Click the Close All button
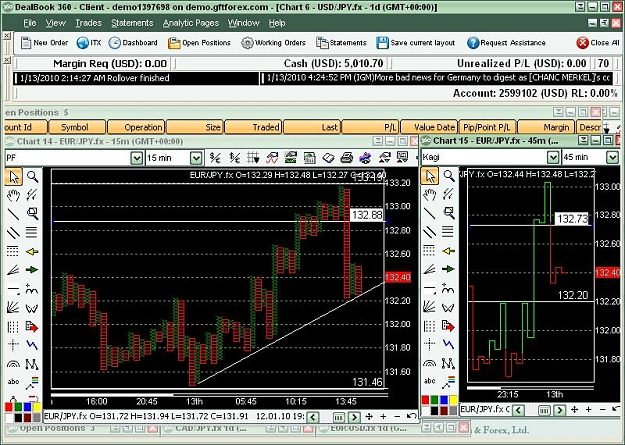 click(598, 43)
